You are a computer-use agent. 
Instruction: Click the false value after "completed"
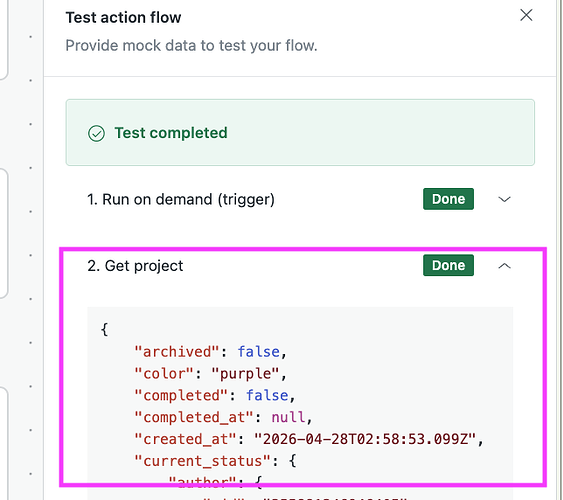click(267, 396)
